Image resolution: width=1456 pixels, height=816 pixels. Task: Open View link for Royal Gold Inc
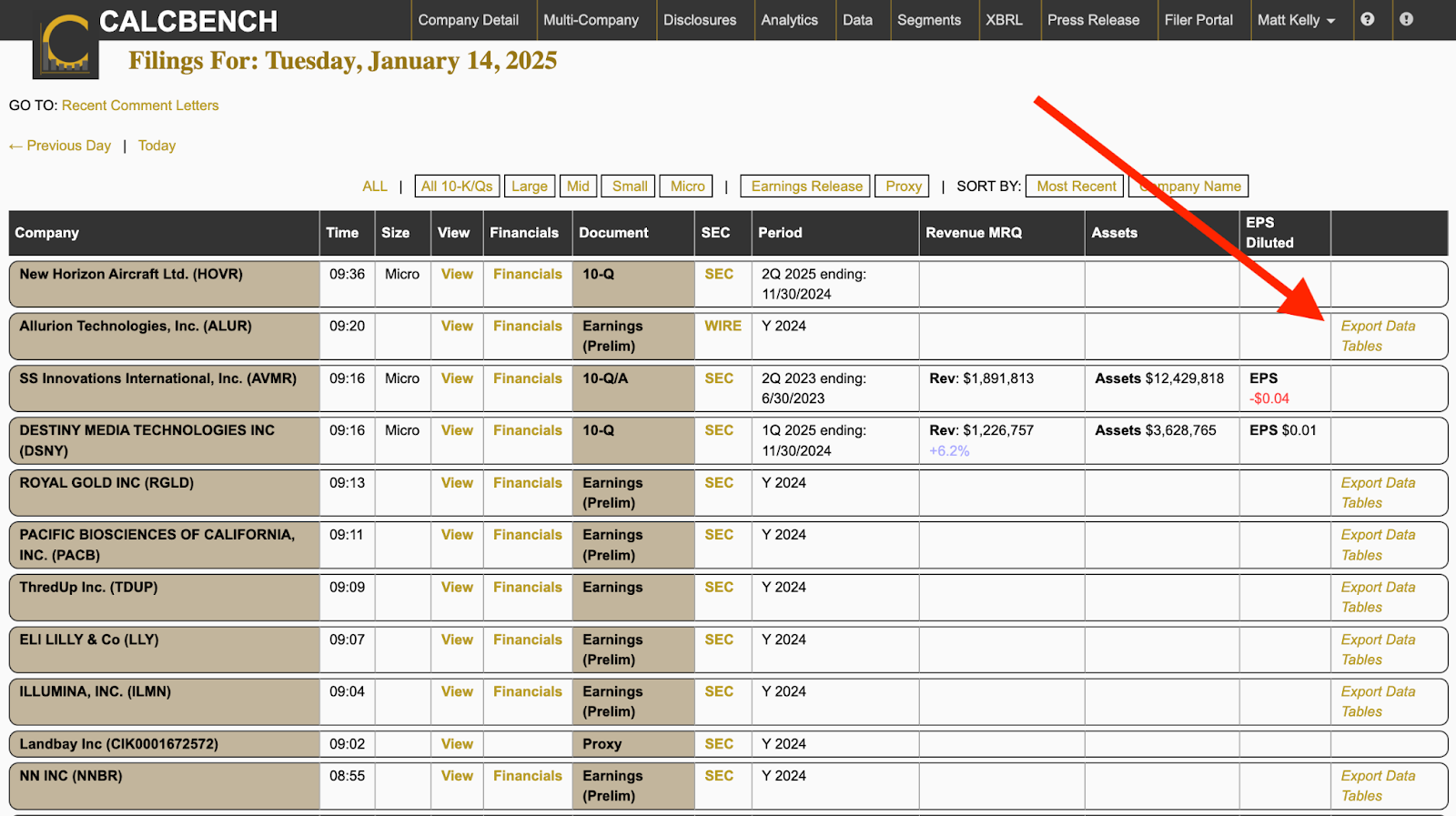click(x=457, y=484)
